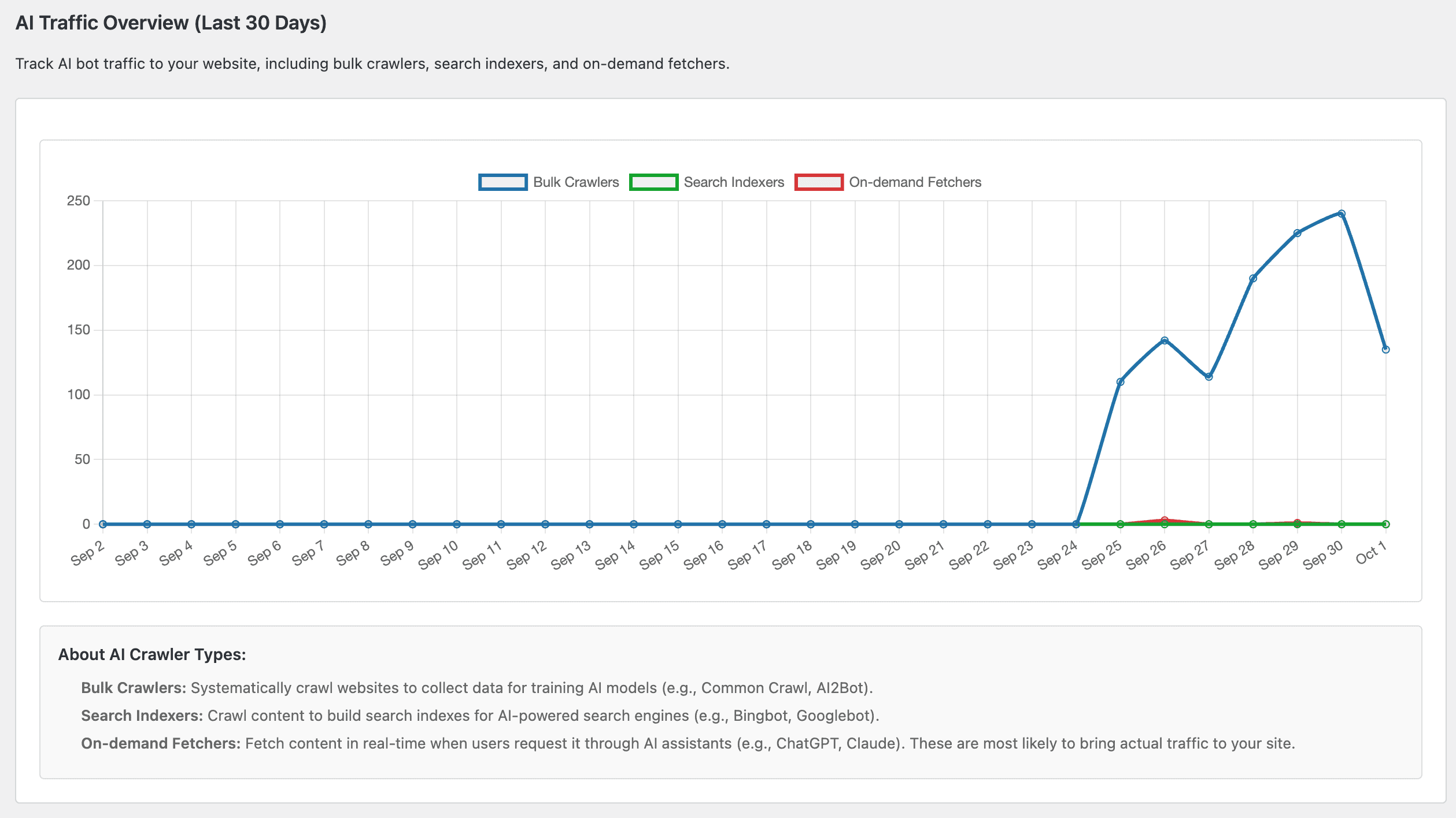This screenshot has width=1456, height=818.
Task: Click the AI Traffic Overview heading
Action: (171, 23)
